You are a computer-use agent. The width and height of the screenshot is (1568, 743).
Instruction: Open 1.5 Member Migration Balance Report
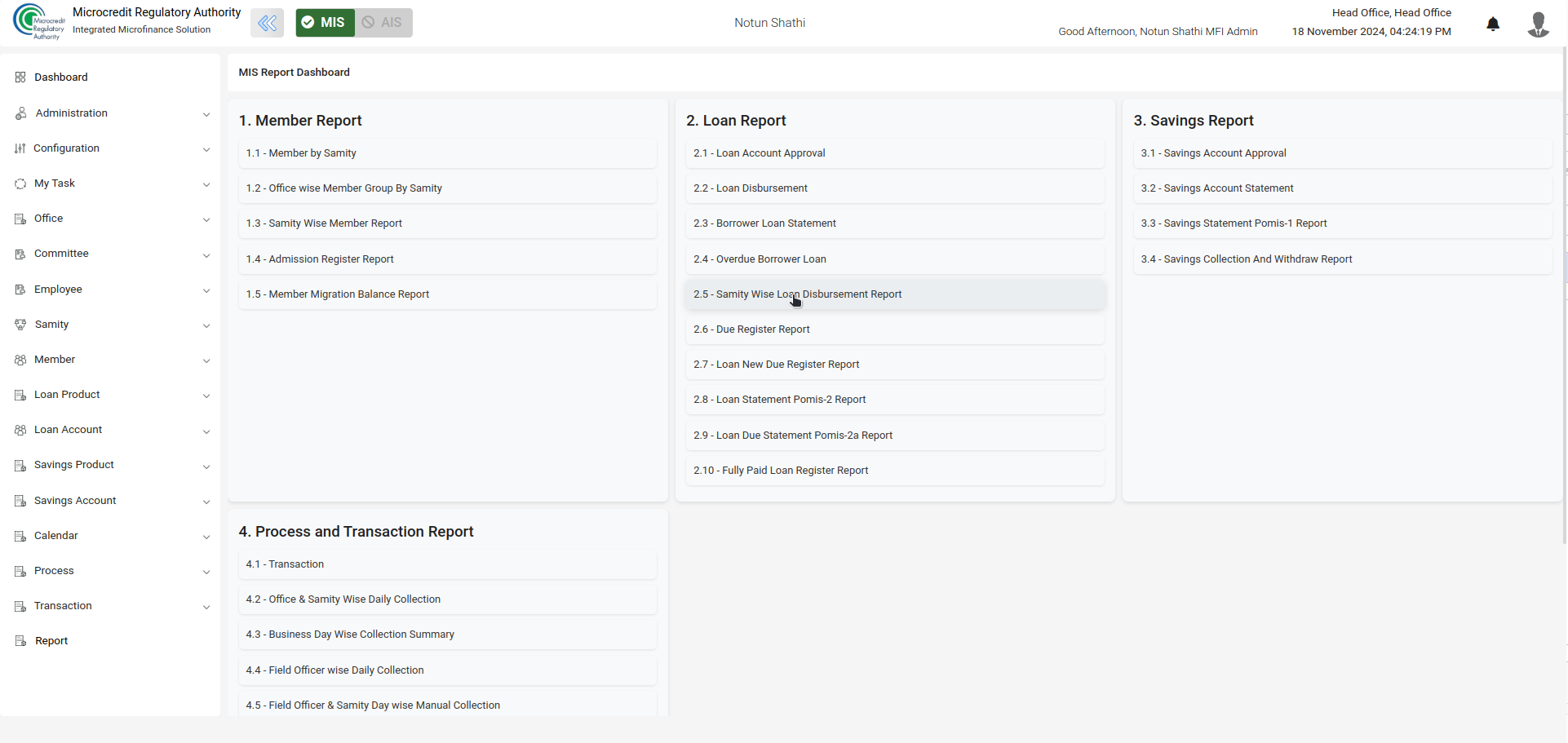(447, 294)
